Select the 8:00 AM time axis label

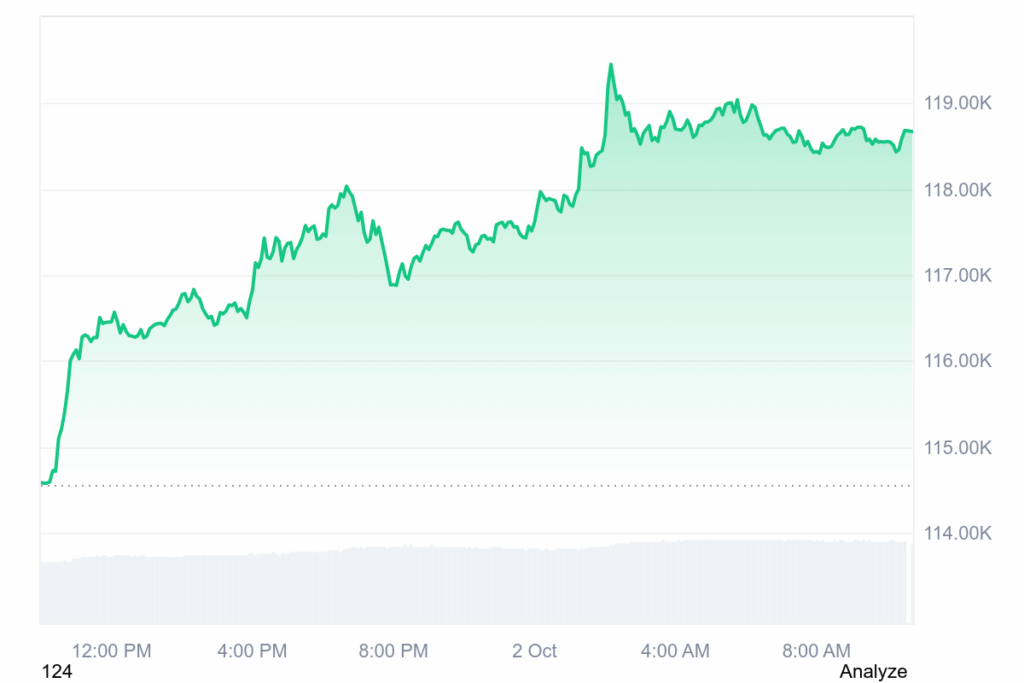coord(816,651)
